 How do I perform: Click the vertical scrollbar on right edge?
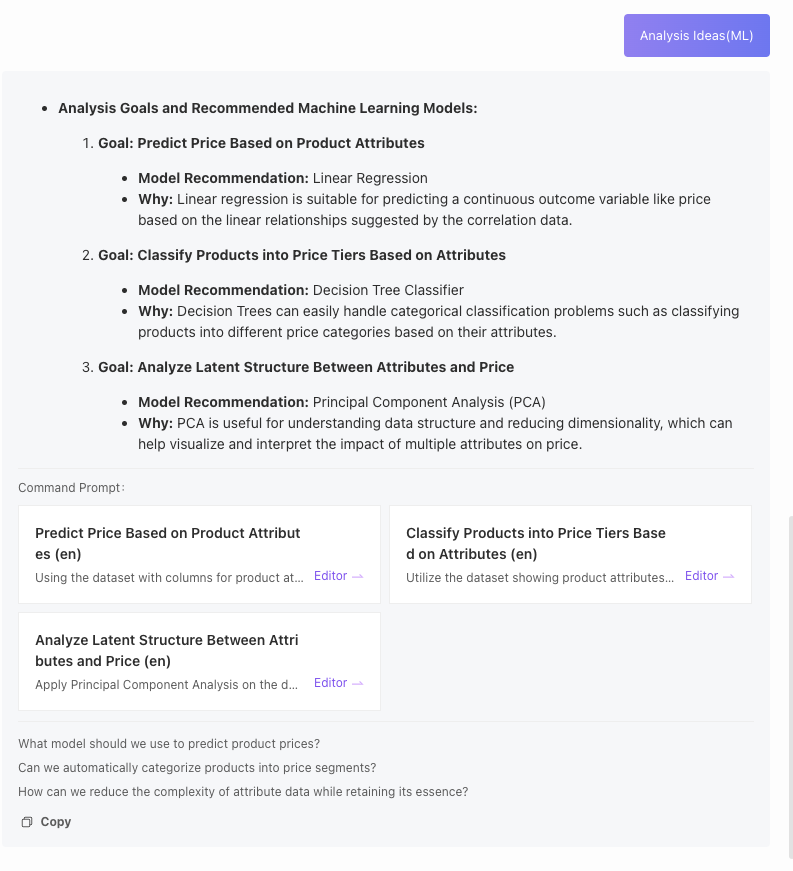(789, 680)
